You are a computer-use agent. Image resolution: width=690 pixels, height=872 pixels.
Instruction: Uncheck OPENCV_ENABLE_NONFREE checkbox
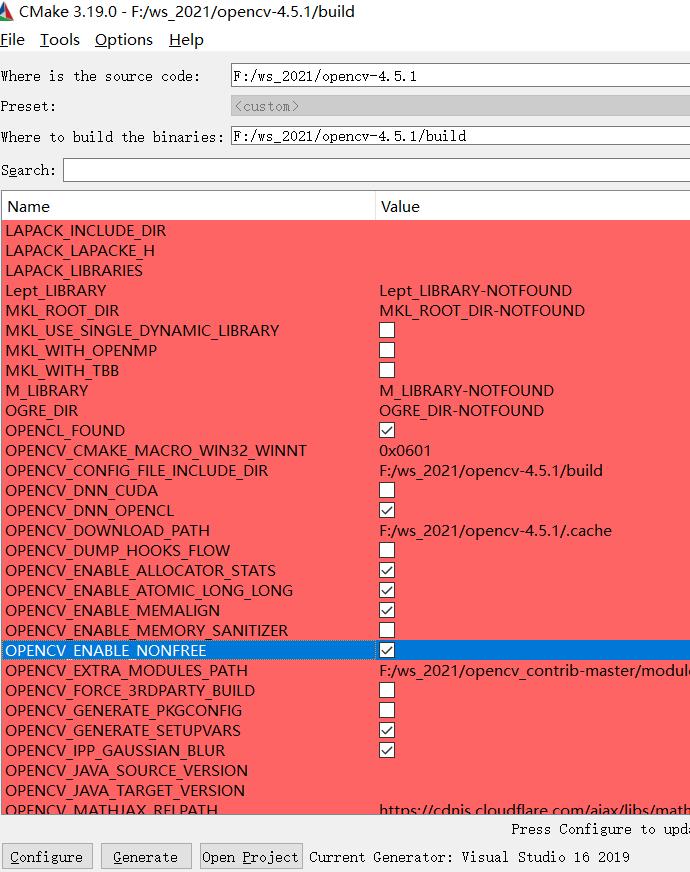(x=387, y=651)
